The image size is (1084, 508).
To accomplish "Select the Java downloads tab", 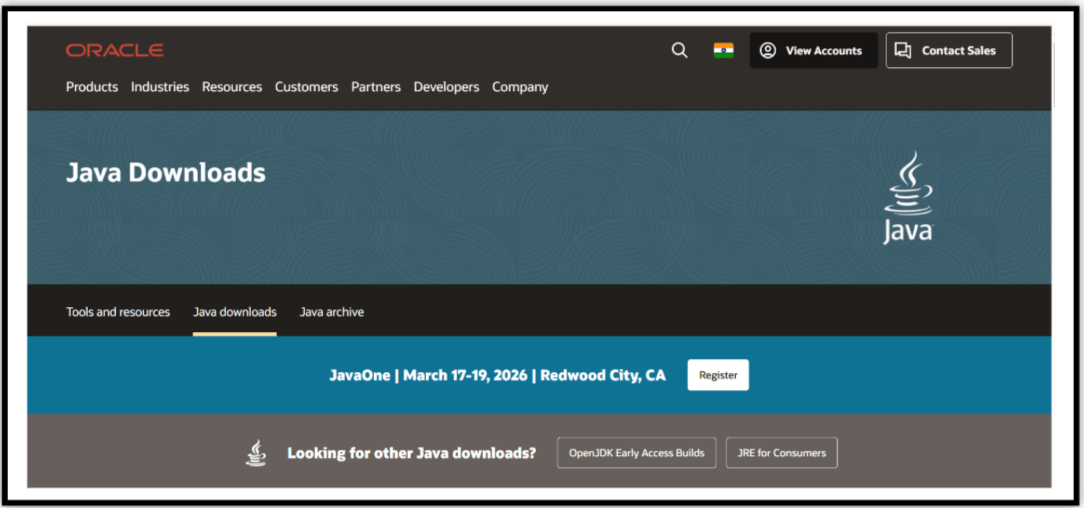I will coord(234,312).
